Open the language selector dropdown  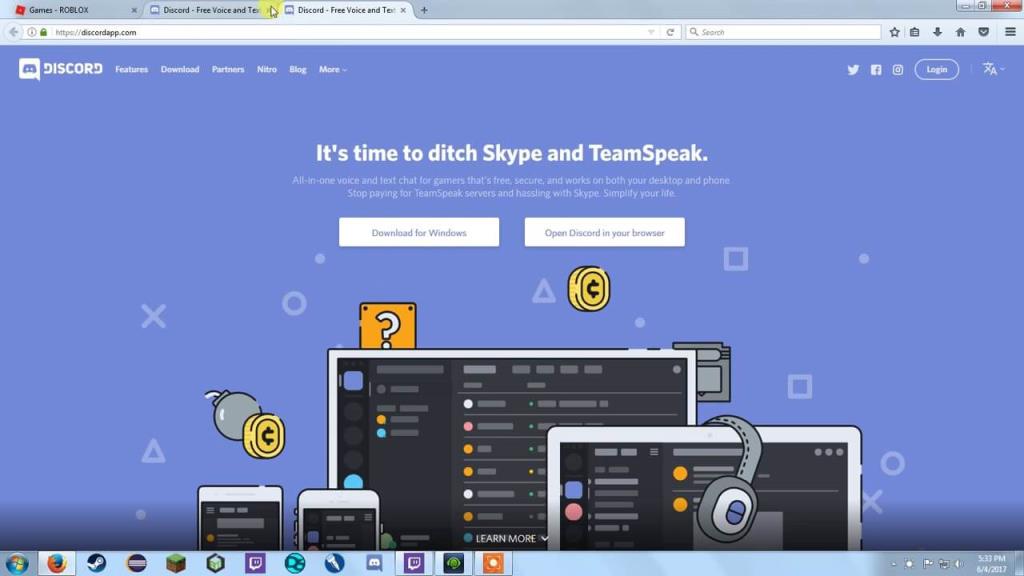click(993, 69)
